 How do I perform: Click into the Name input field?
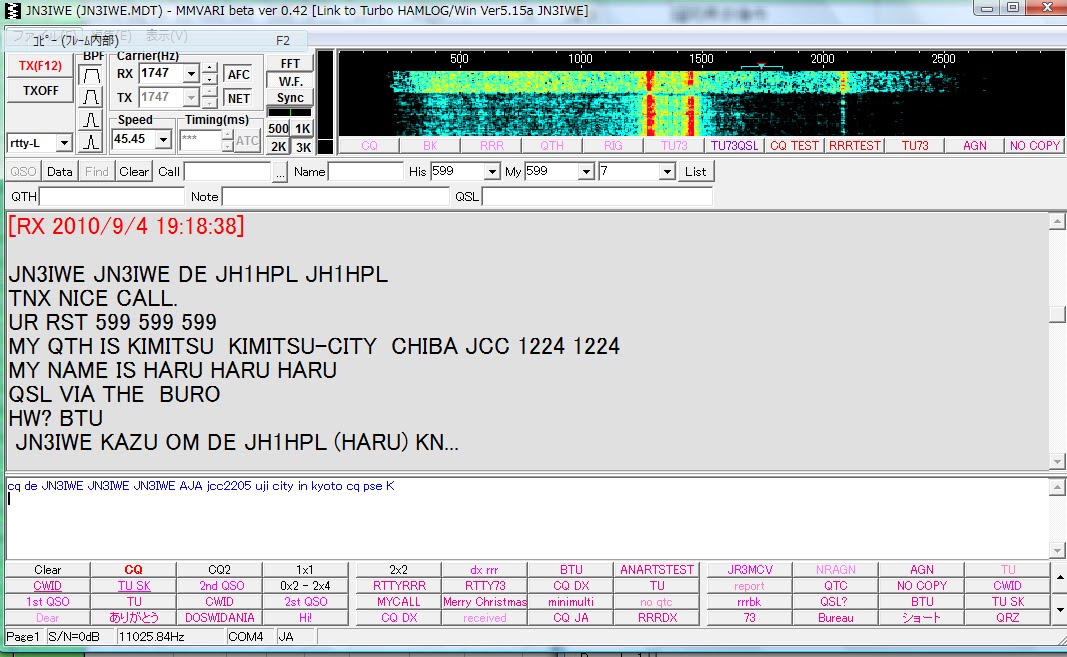366,172
